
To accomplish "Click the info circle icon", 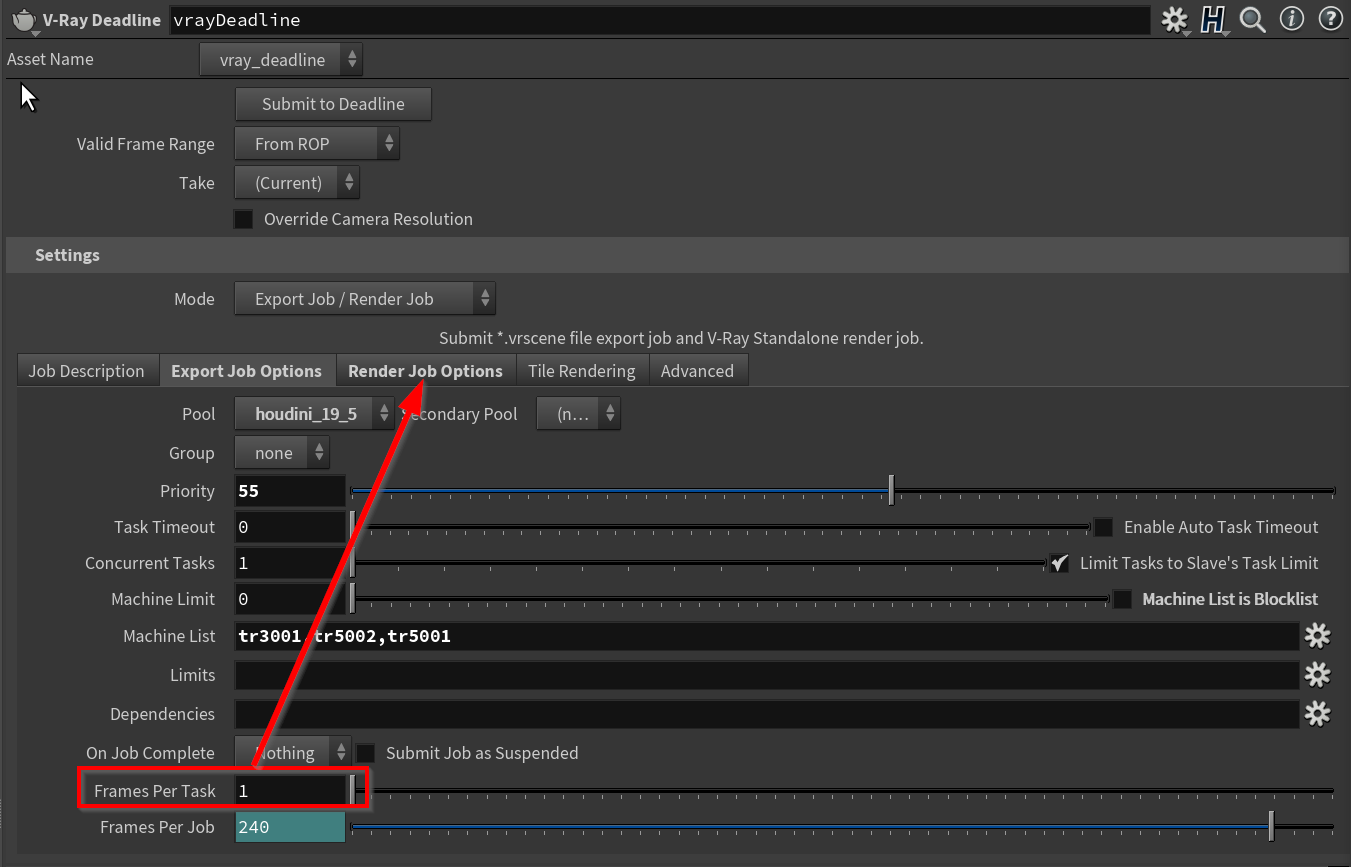I will click(x=1292, y=19).
